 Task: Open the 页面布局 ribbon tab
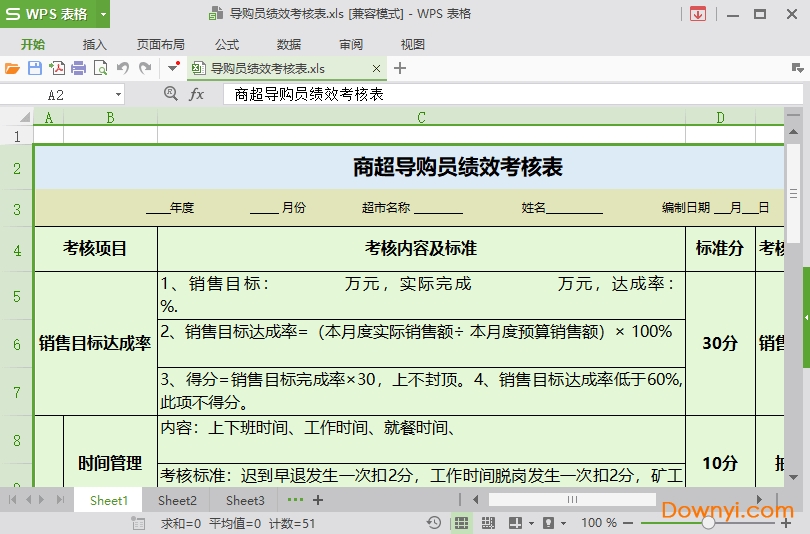point(161,44)
